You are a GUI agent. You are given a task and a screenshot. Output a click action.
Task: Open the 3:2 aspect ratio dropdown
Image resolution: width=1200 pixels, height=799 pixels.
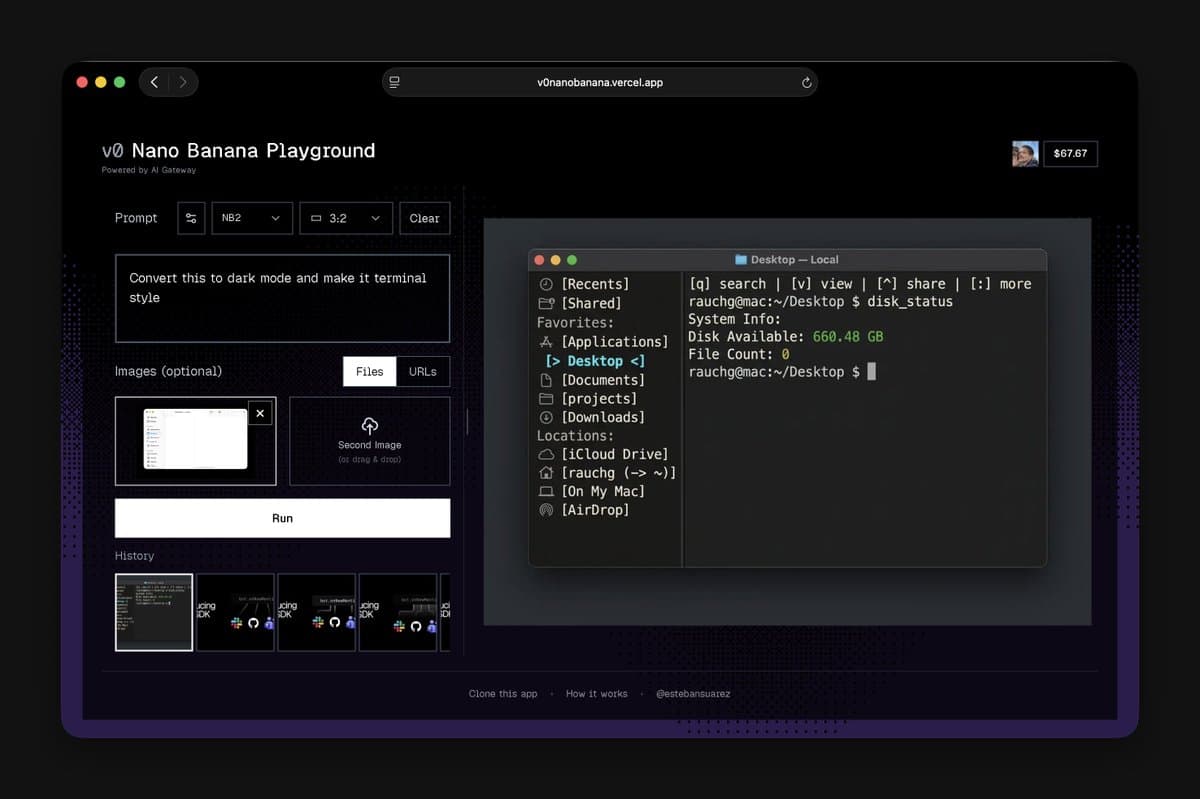tap(345, 218)
